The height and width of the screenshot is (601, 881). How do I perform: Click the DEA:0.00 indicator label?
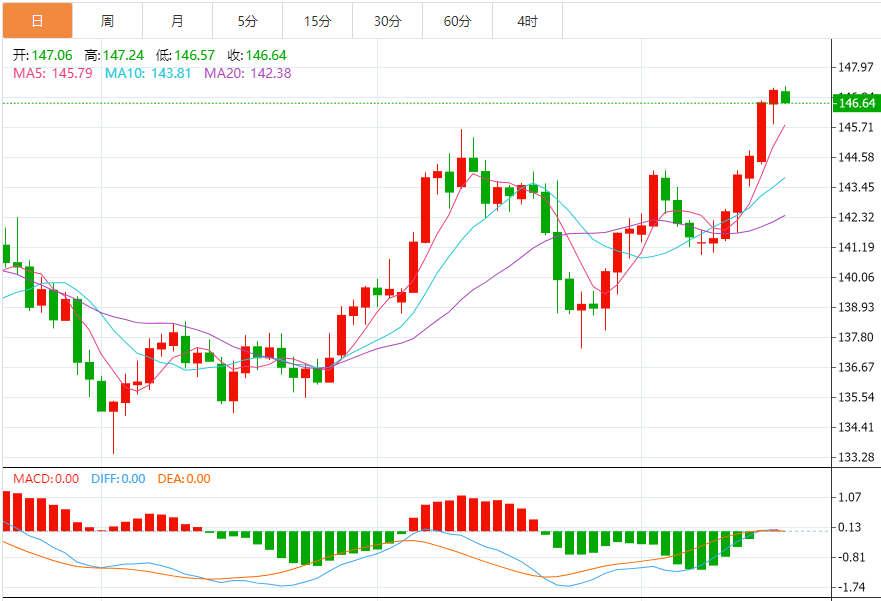(x=184, y=479)
